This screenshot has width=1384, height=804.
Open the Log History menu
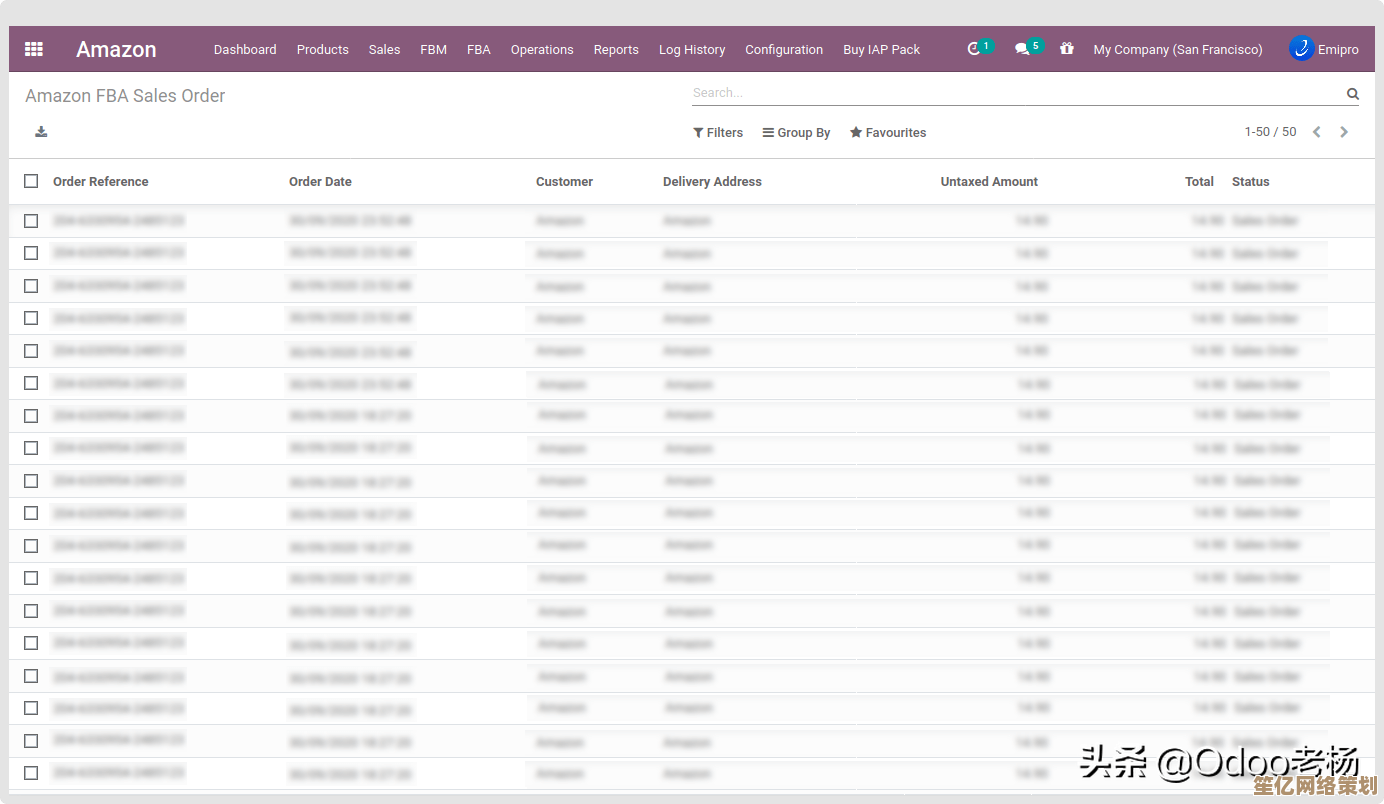(x=692, y=49)
